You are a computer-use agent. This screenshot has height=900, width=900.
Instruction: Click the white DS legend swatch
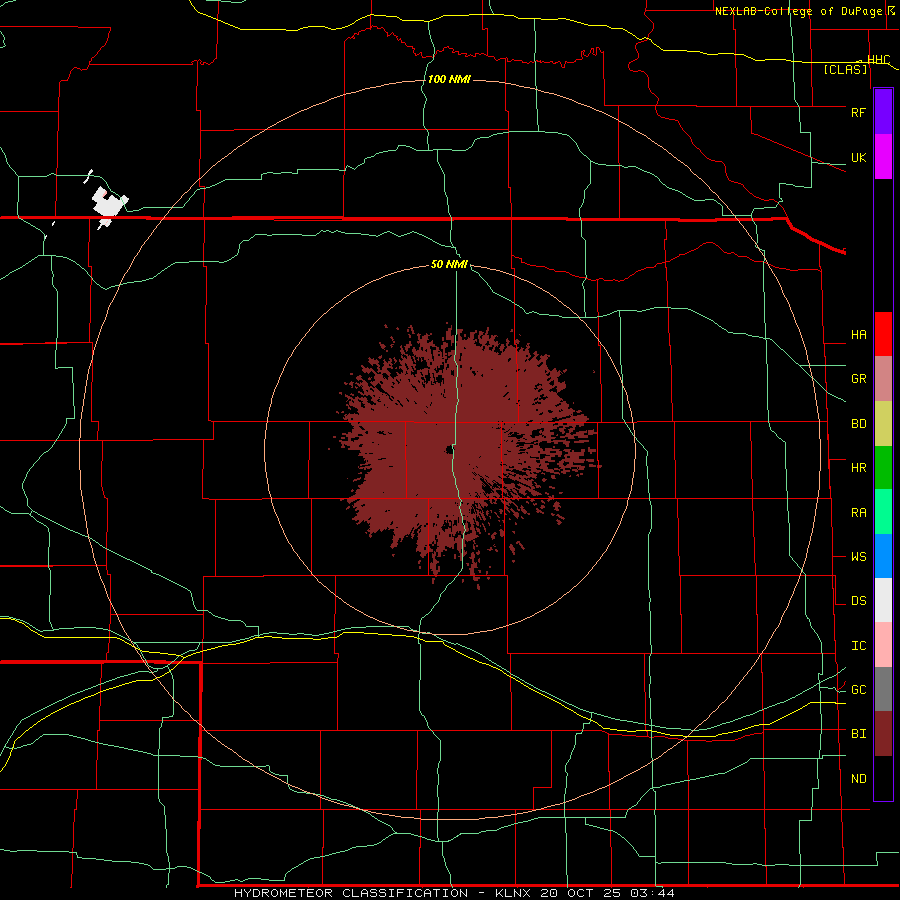[x=883, y=600]
